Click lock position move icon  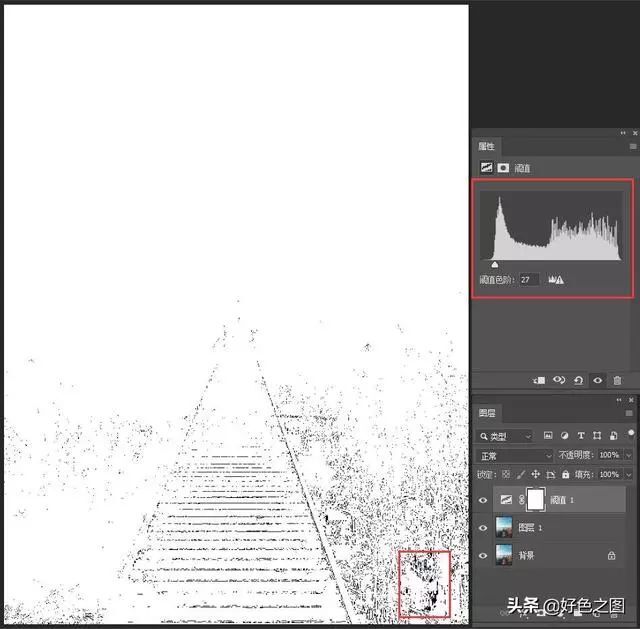click(536, 474)
